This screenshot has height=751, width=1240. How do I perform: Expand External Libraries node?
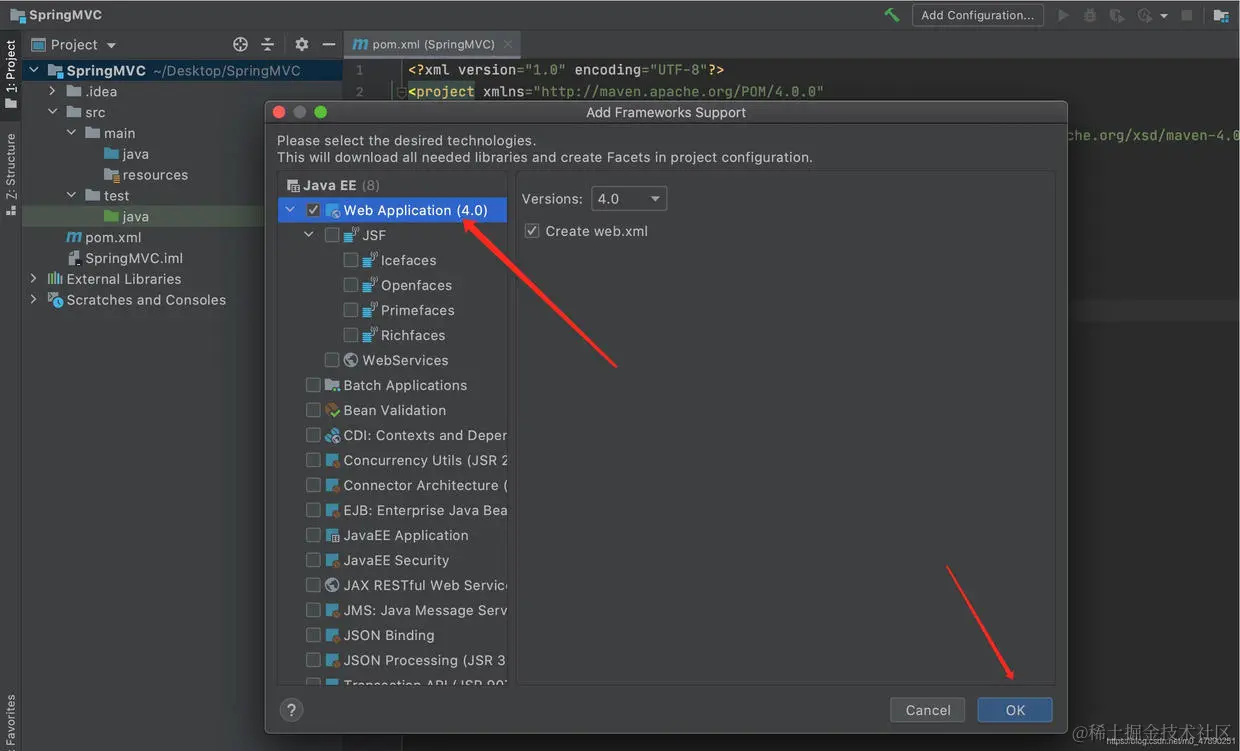[x=33, y=279]
